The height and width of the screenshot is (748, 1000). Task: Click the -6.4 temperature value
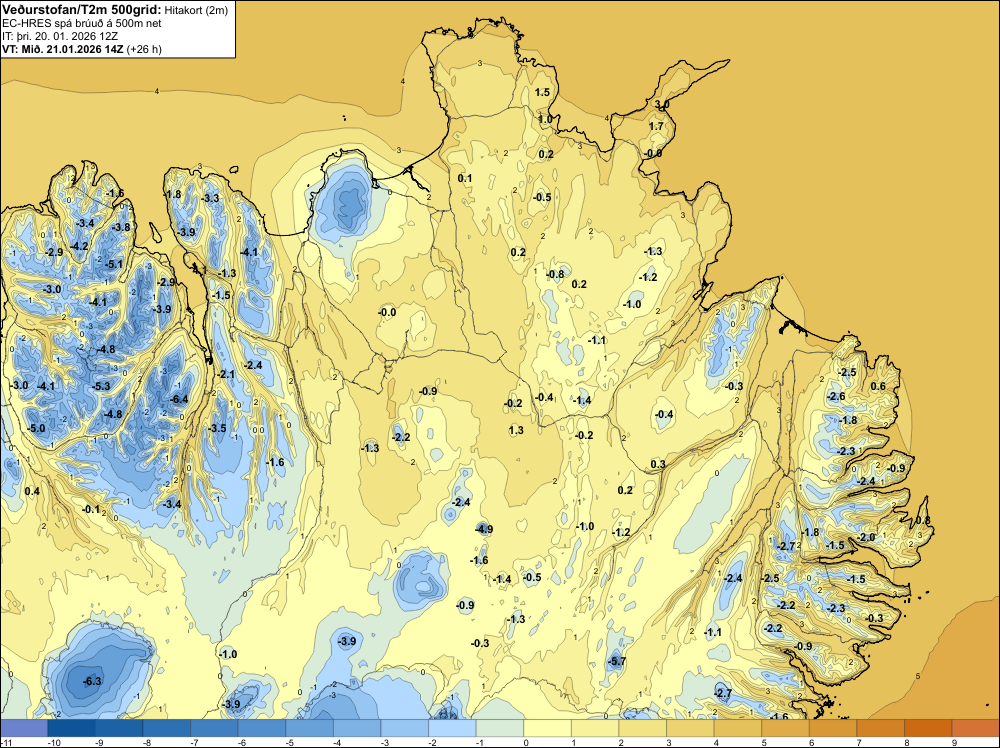click(180, 400)
